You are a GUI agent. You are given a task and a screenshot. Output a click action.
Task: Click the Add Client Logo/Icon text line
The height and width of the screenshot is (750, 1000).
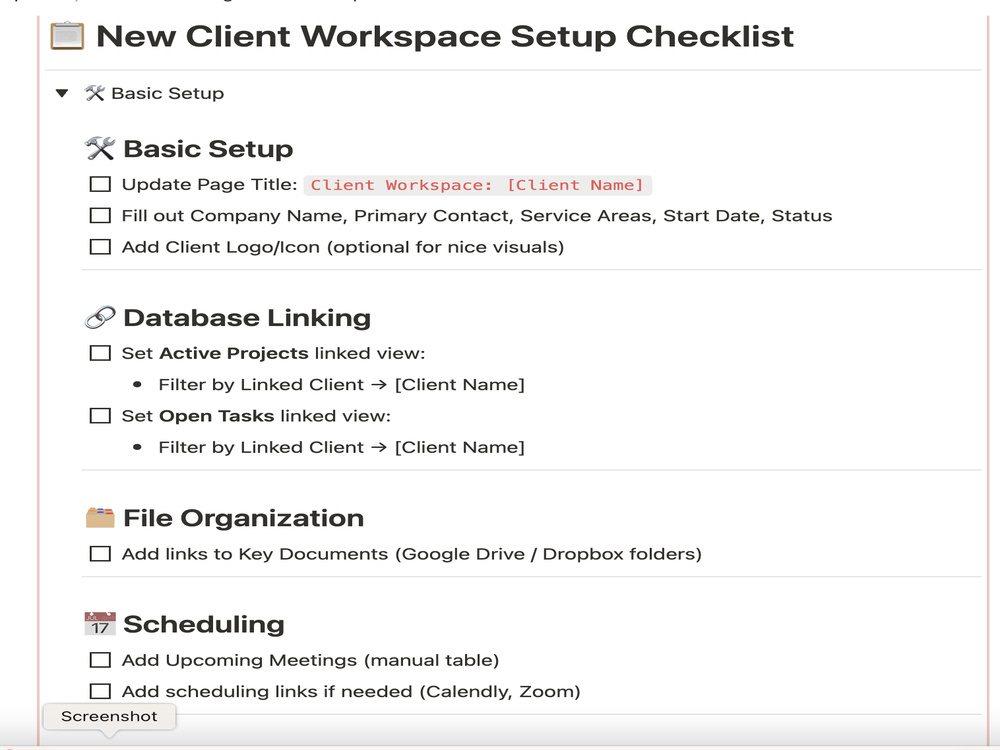[x=342, y=247]
